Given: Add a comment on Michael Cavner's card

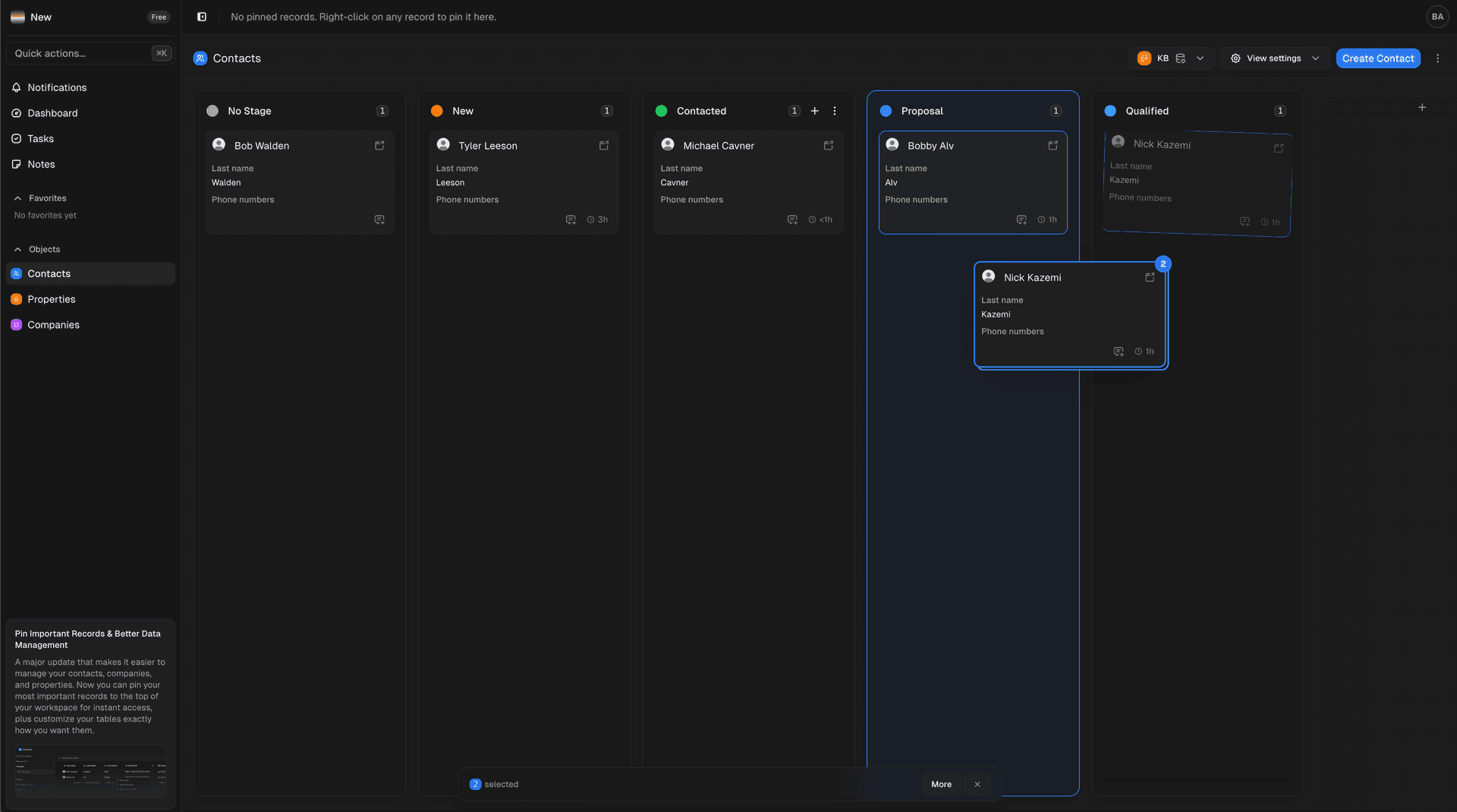Looking at the screenshot, I should [x=791, y=219].
